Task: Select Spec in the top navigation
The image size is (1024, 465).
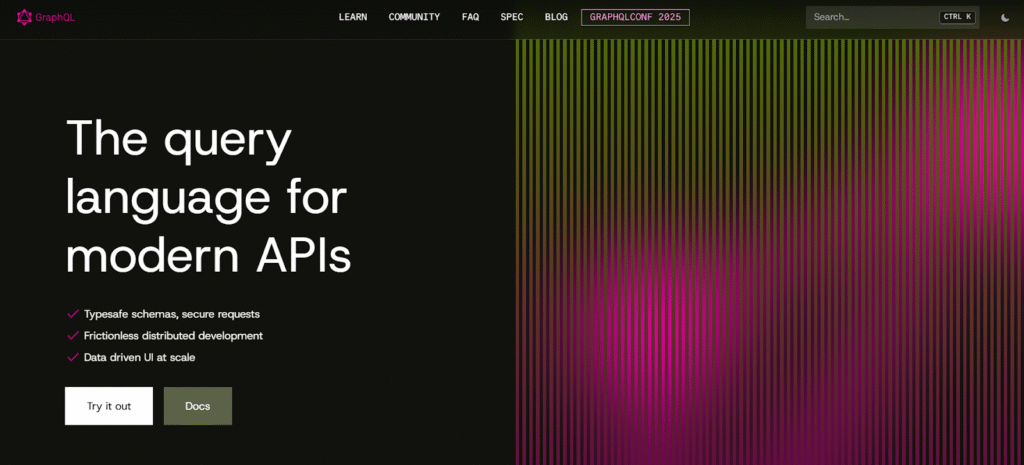Action: click(511, 17)
